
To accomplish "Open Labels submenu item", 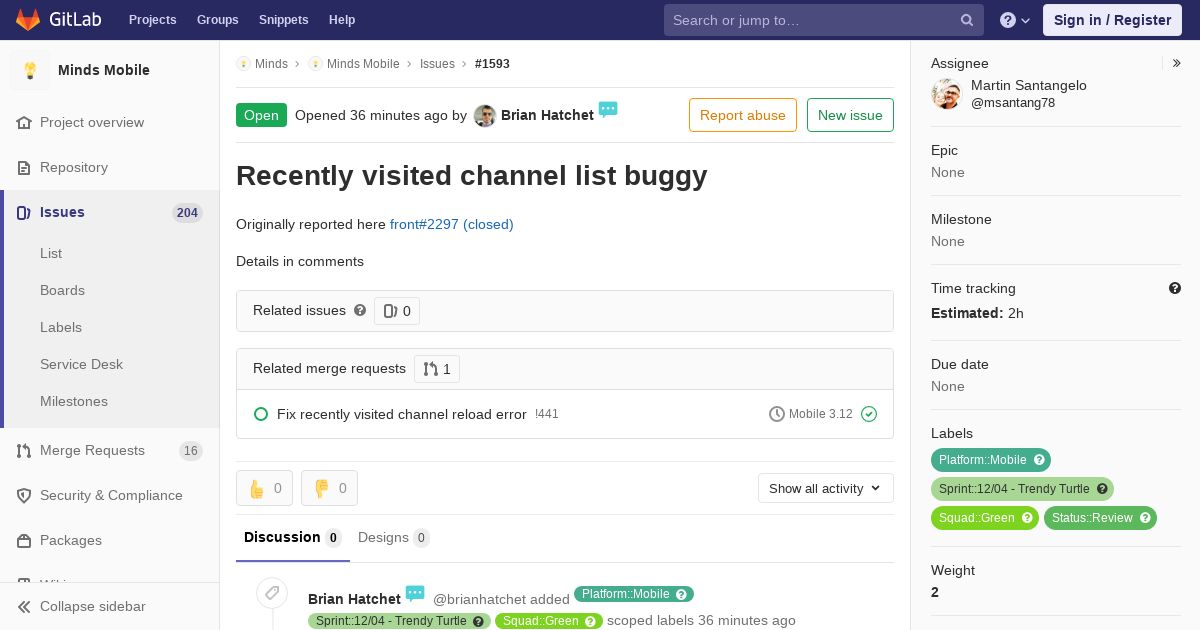I will pos(61,328).
